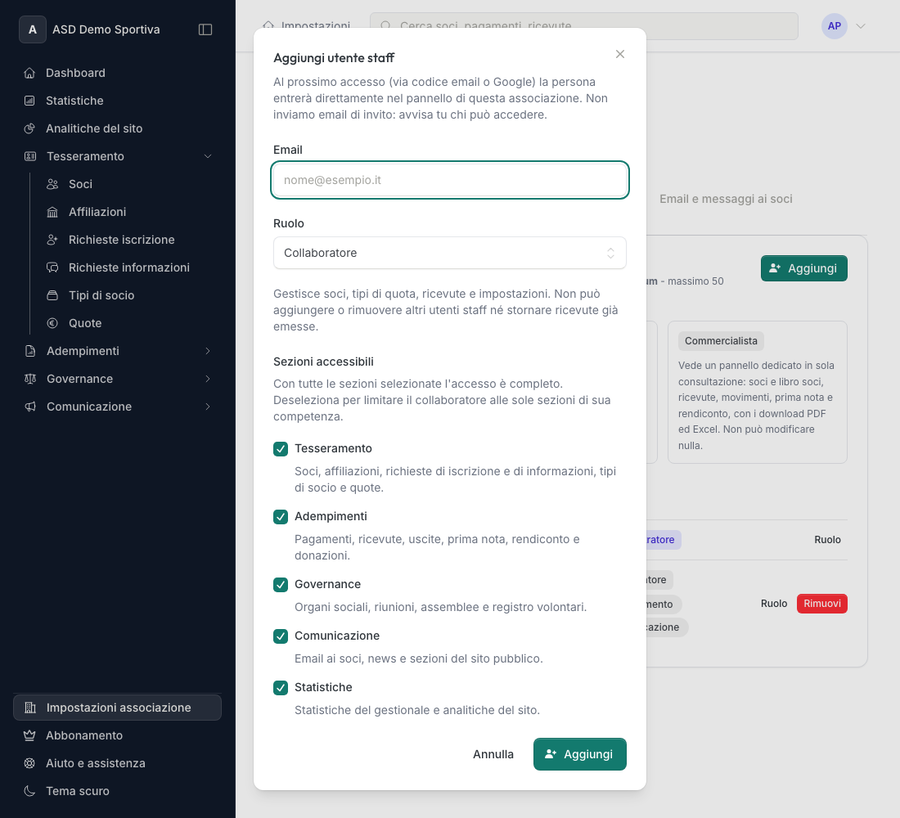This screenshot has width=900, height=818.
Task: Click the Statistiche chart icon
Action: [30, 100]
